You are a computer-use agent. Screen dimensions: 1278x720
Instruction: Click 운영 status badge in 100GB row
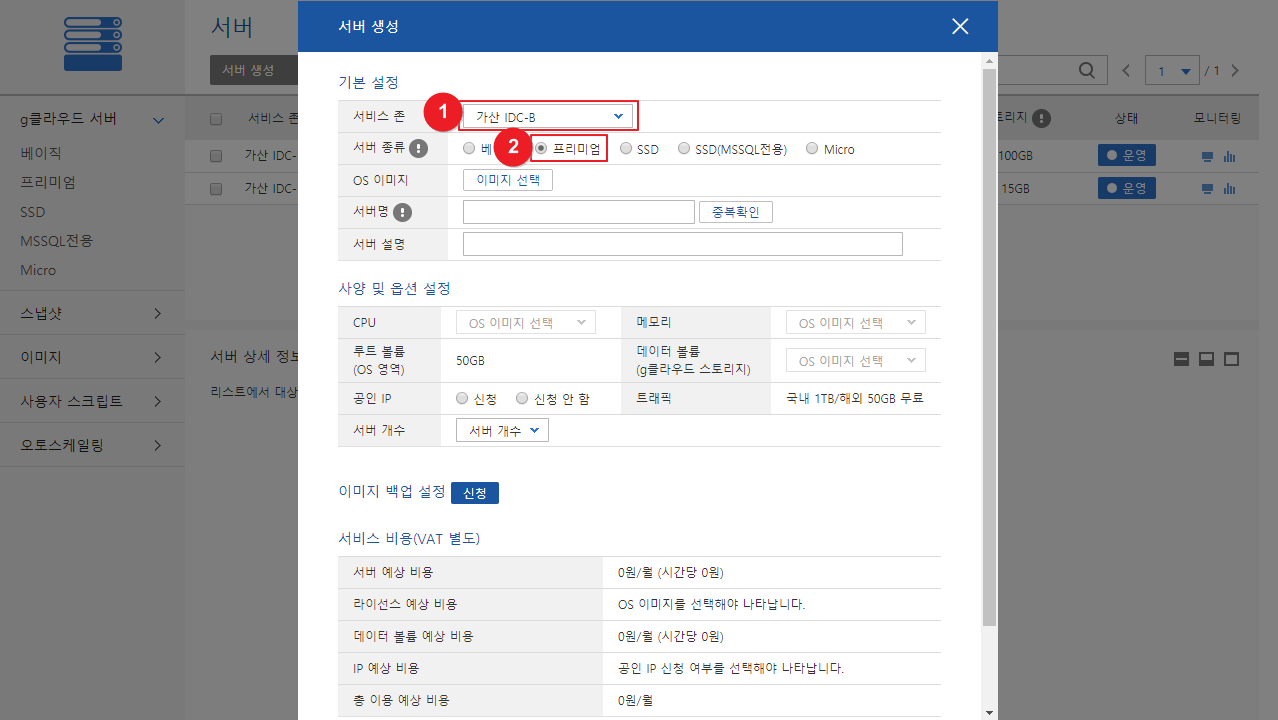[x=1127, y=156]
